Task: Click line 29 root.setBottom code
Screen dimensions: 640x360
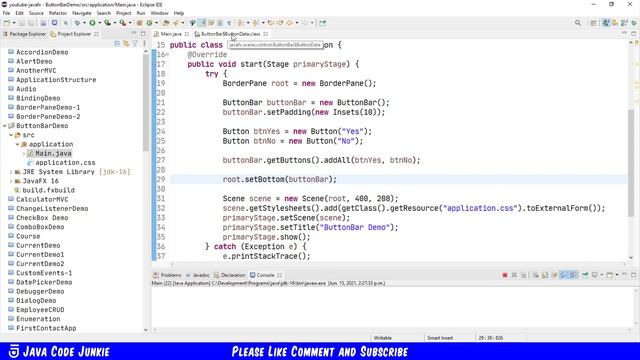Action: point(280,180)
